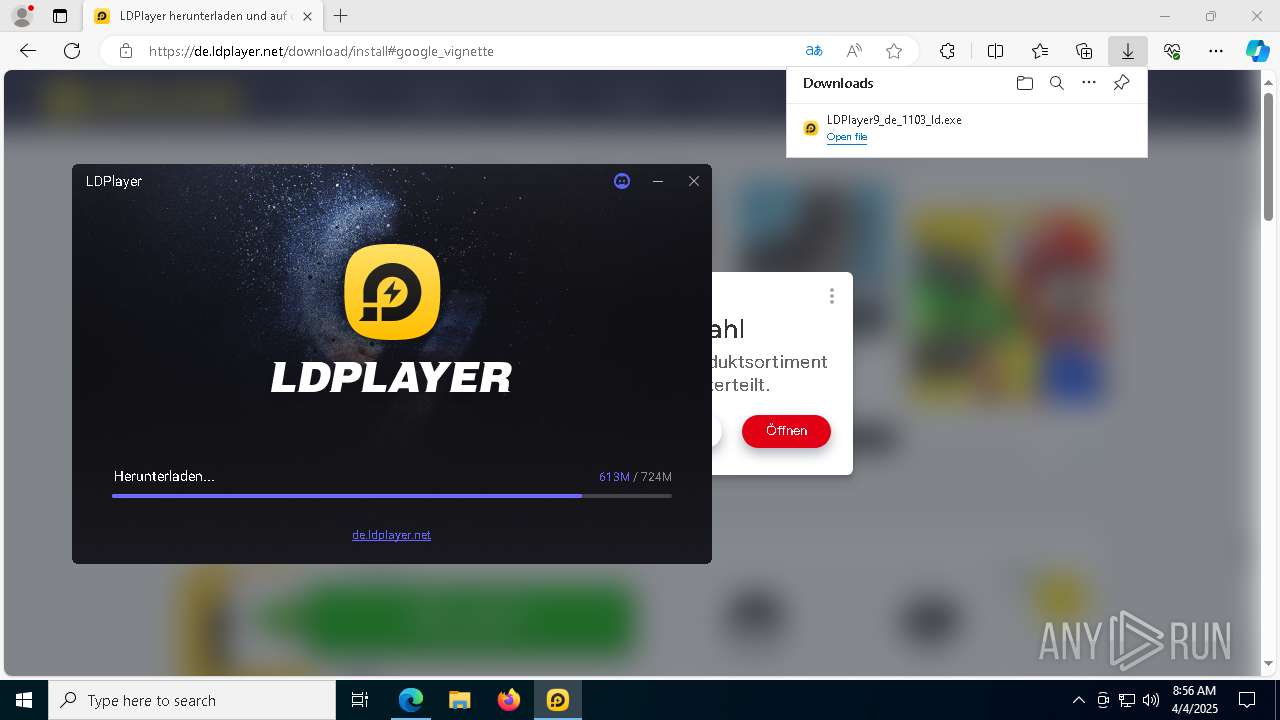Image resolution: width=1280 pixels, height=720 pixels.
Task: Open the Windows Start menu
Action: (x=24, y=700)
